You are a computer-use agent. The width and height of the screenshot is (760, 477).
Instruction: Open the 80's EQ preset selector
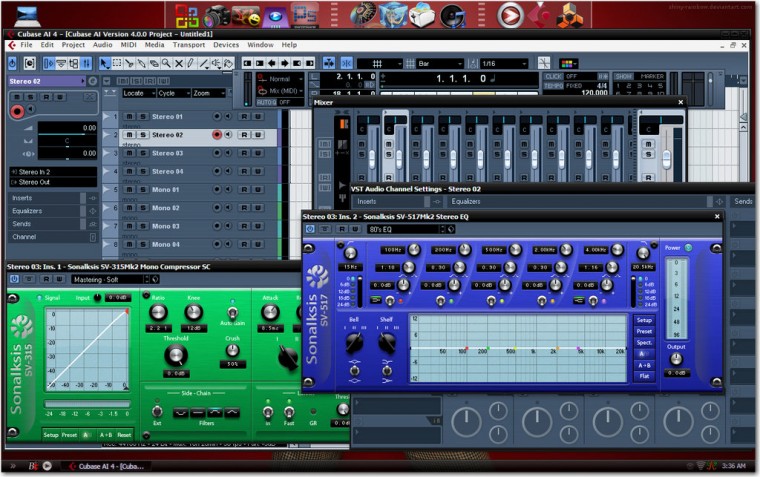click(406, 229)
